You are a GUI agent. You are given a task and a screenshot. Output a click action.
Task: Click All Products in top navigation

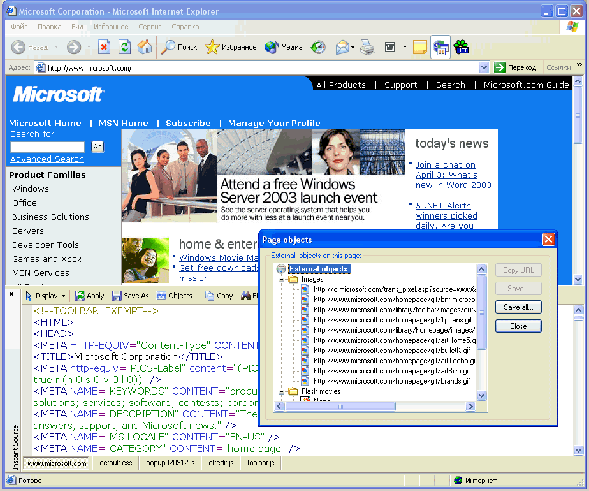[x=341, y=85]
